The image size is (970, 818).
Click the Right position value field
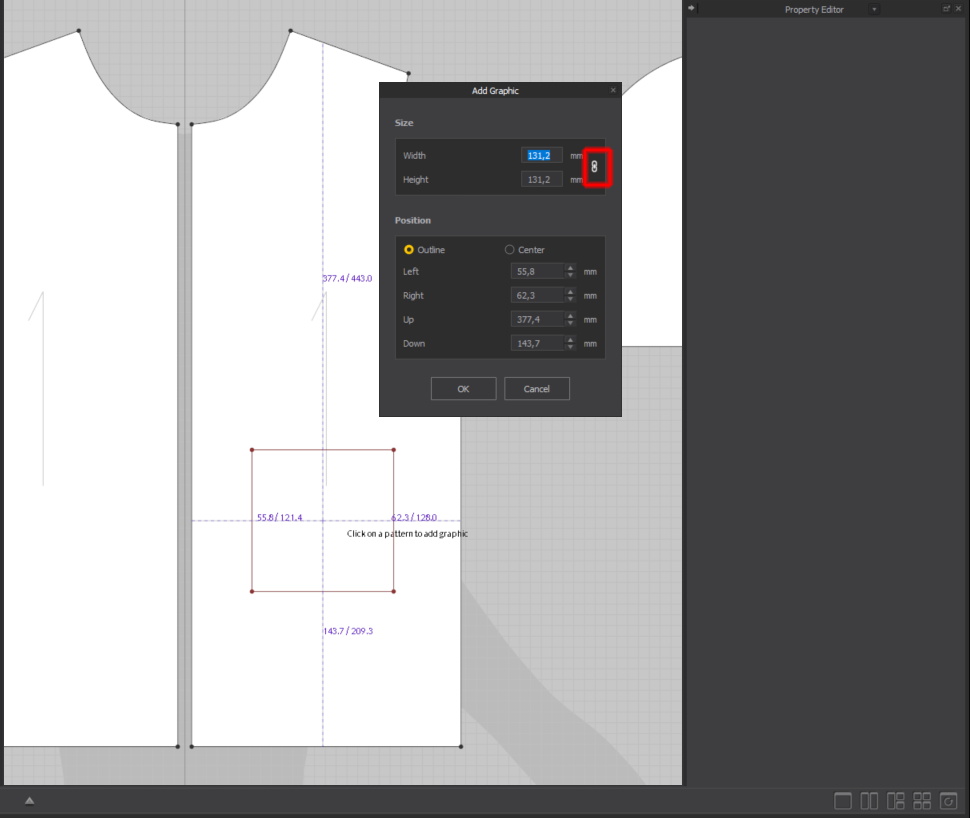click(x=537, y=295)
